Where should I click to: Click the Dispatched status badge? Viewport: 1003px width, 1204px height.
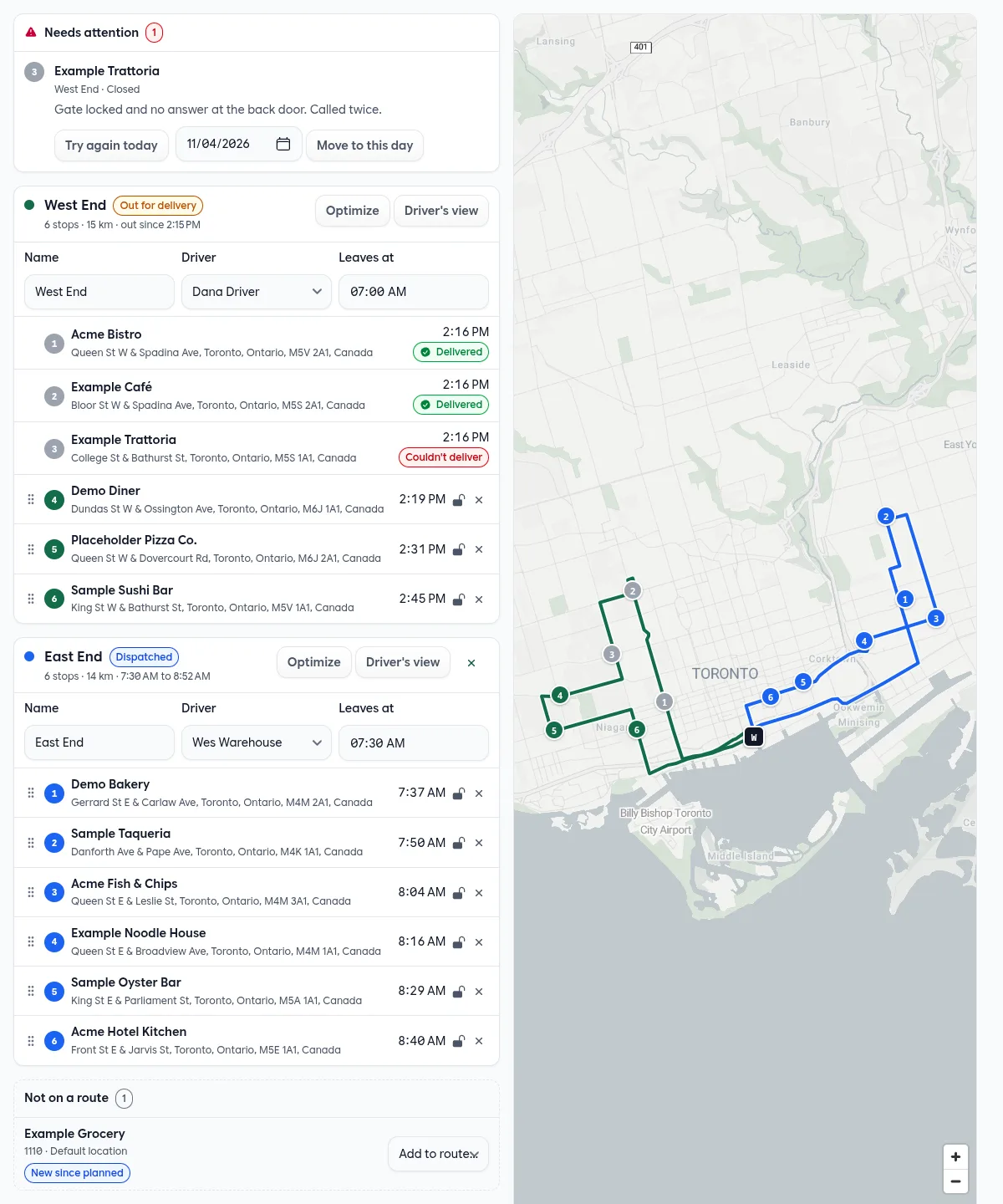[144, 657]
